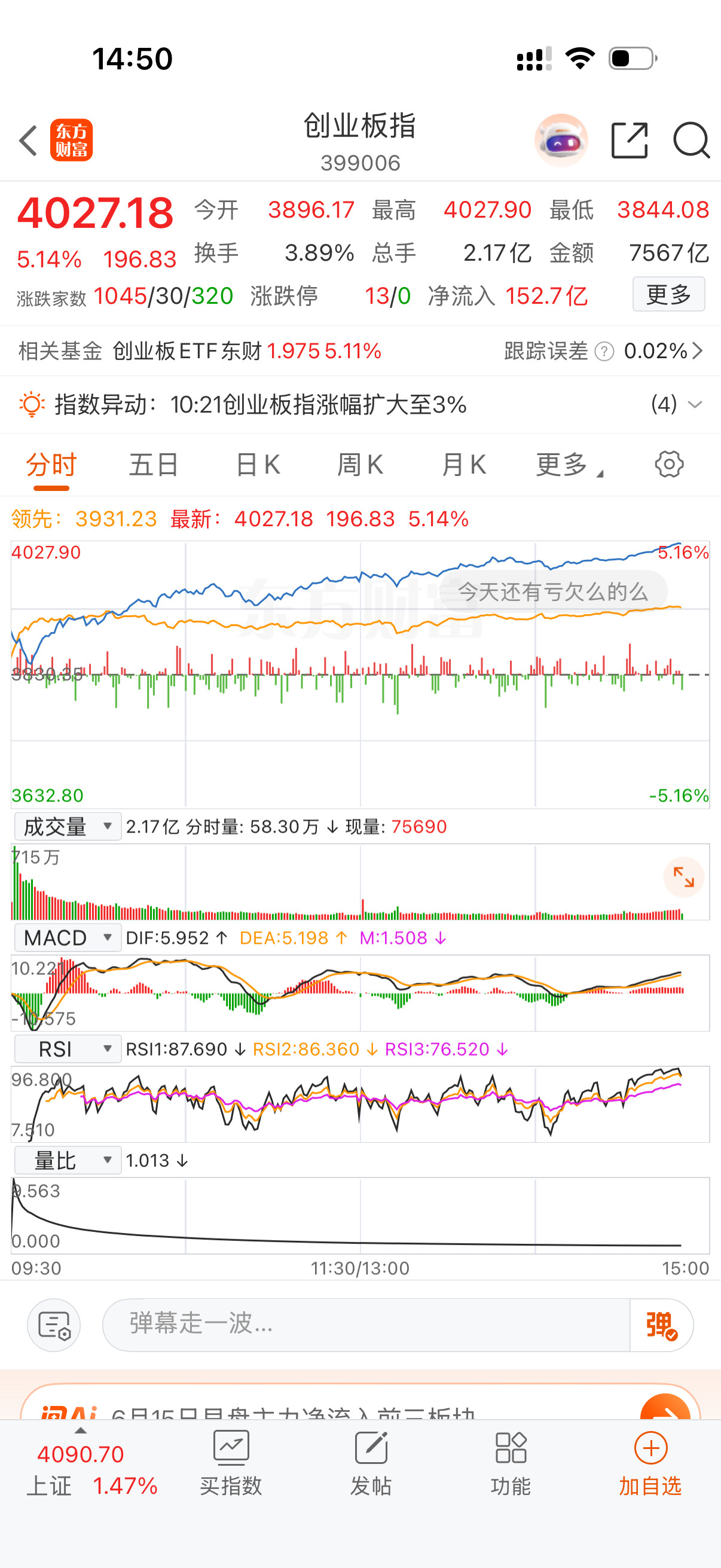
Task: Tap the 最高 4027.90 value
Action: pos(487,210)
